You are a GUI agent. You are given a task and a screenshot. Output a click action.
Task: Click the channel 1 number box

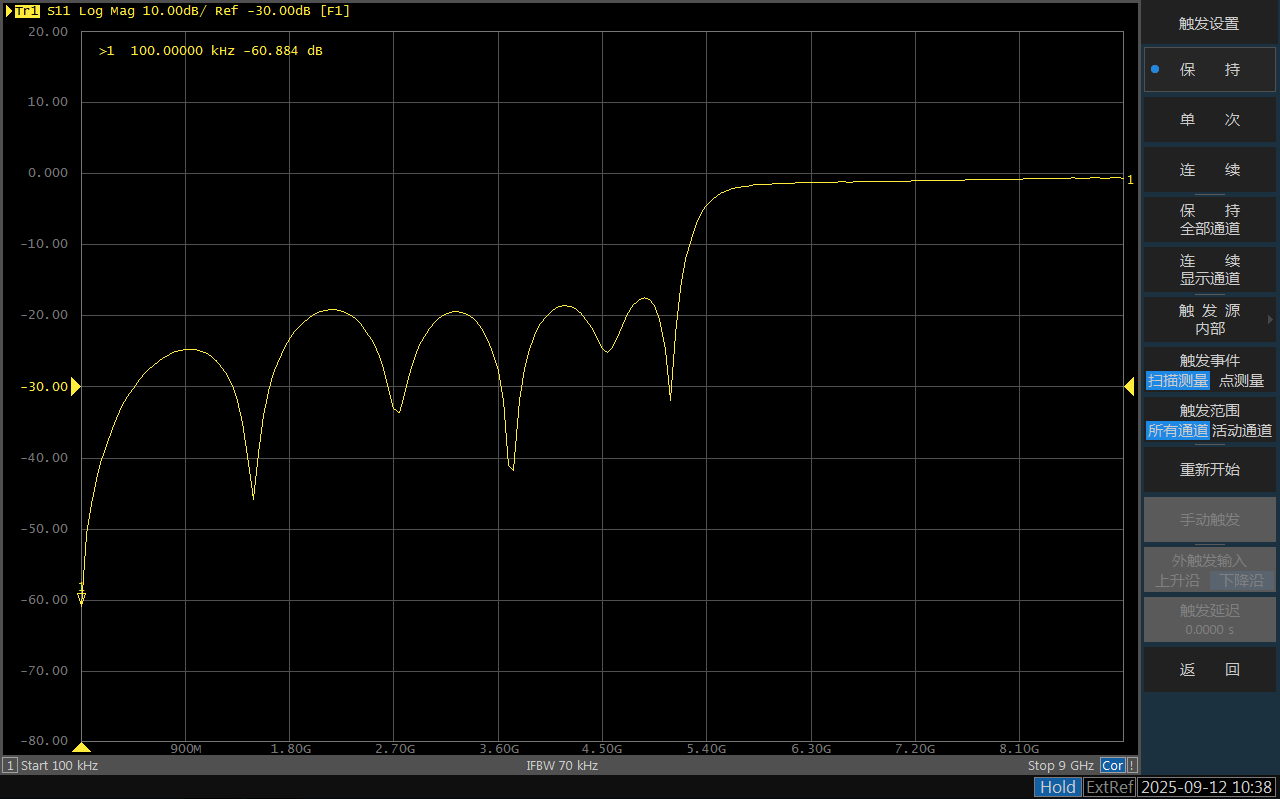[10, 766]
